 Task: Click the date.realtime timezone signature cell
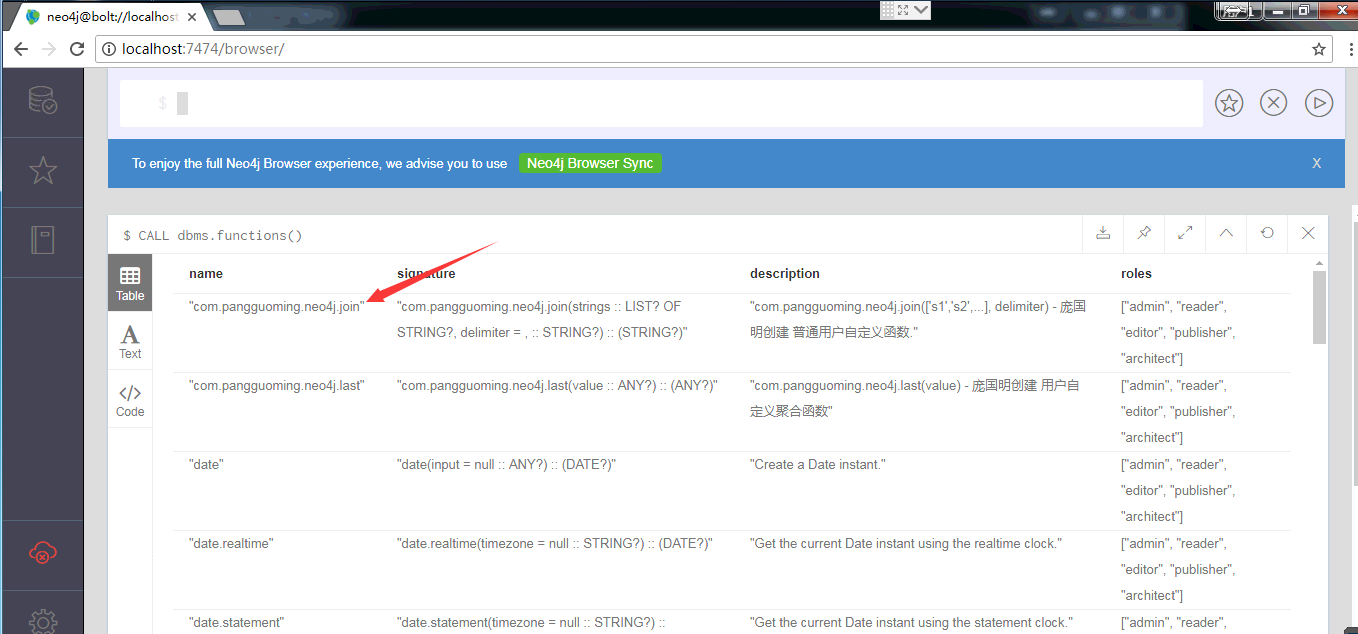[554, 543]
